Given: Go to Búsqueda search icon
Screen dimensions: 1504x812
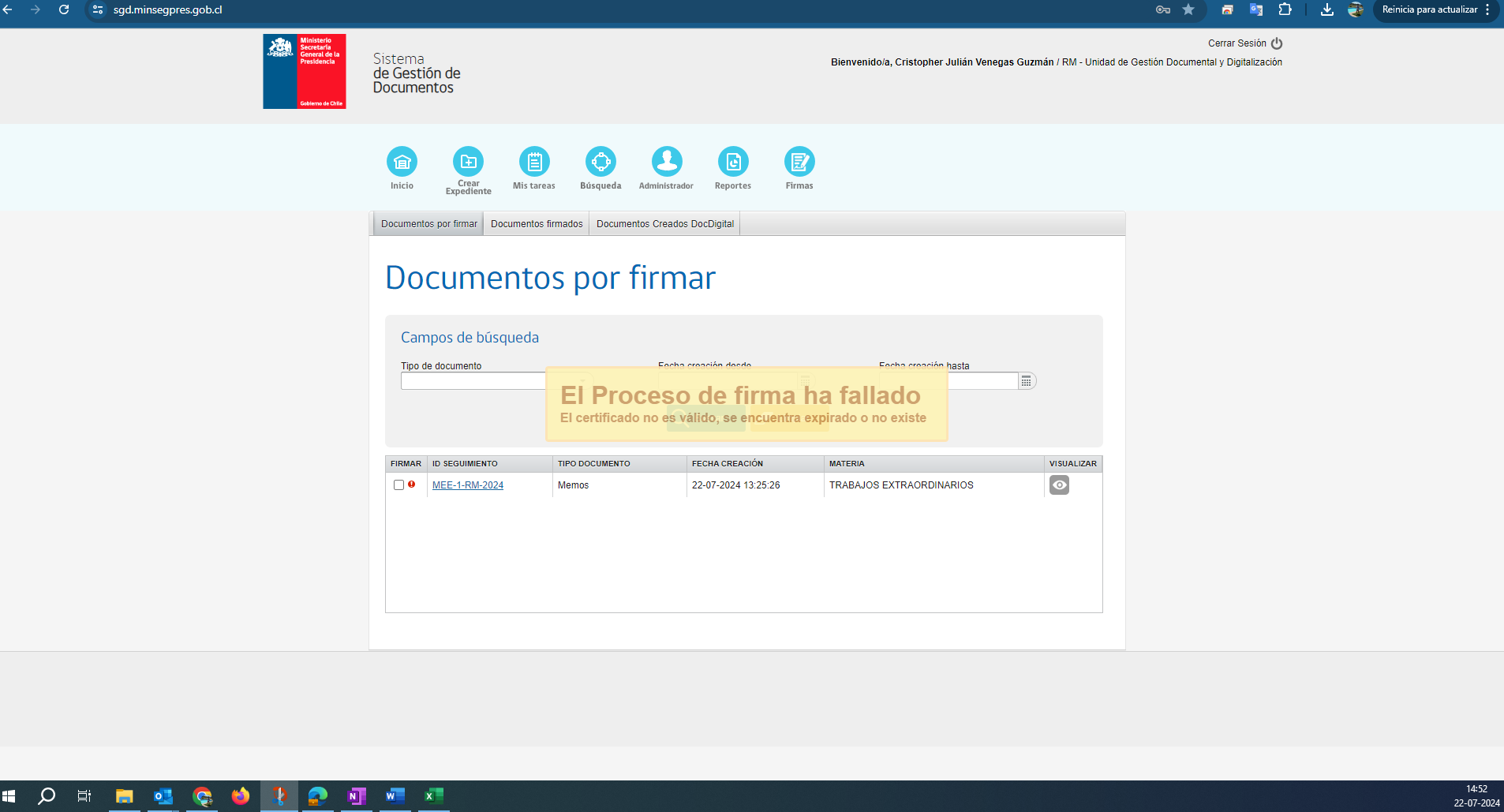Looking at the screenshot, I should (600, 162).
